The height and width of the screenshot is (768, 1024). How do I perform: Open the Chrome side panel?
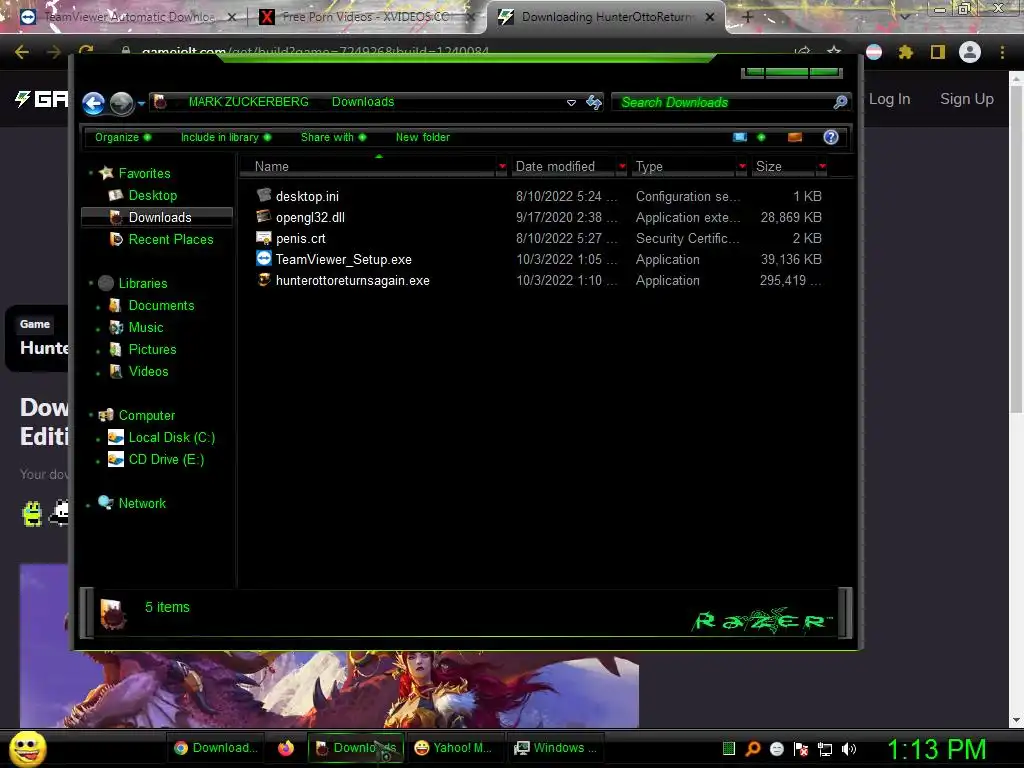[938, 52]
